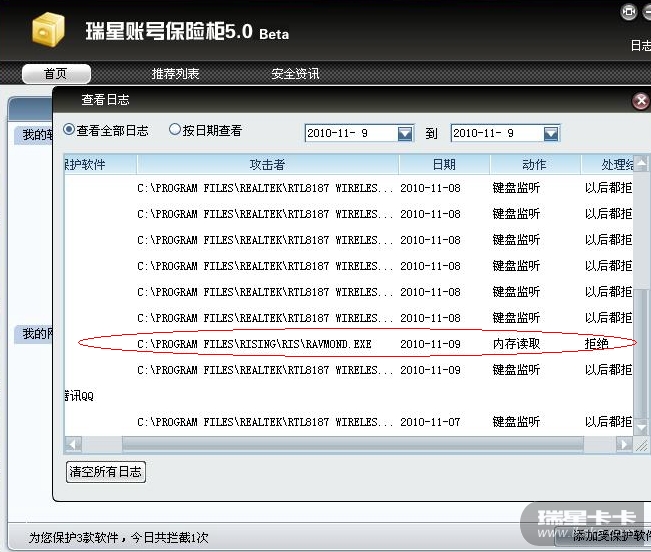Viewport: 651px width, 552px height.
Task: Click the dialog resize grip corner
Action: [641, 445]
